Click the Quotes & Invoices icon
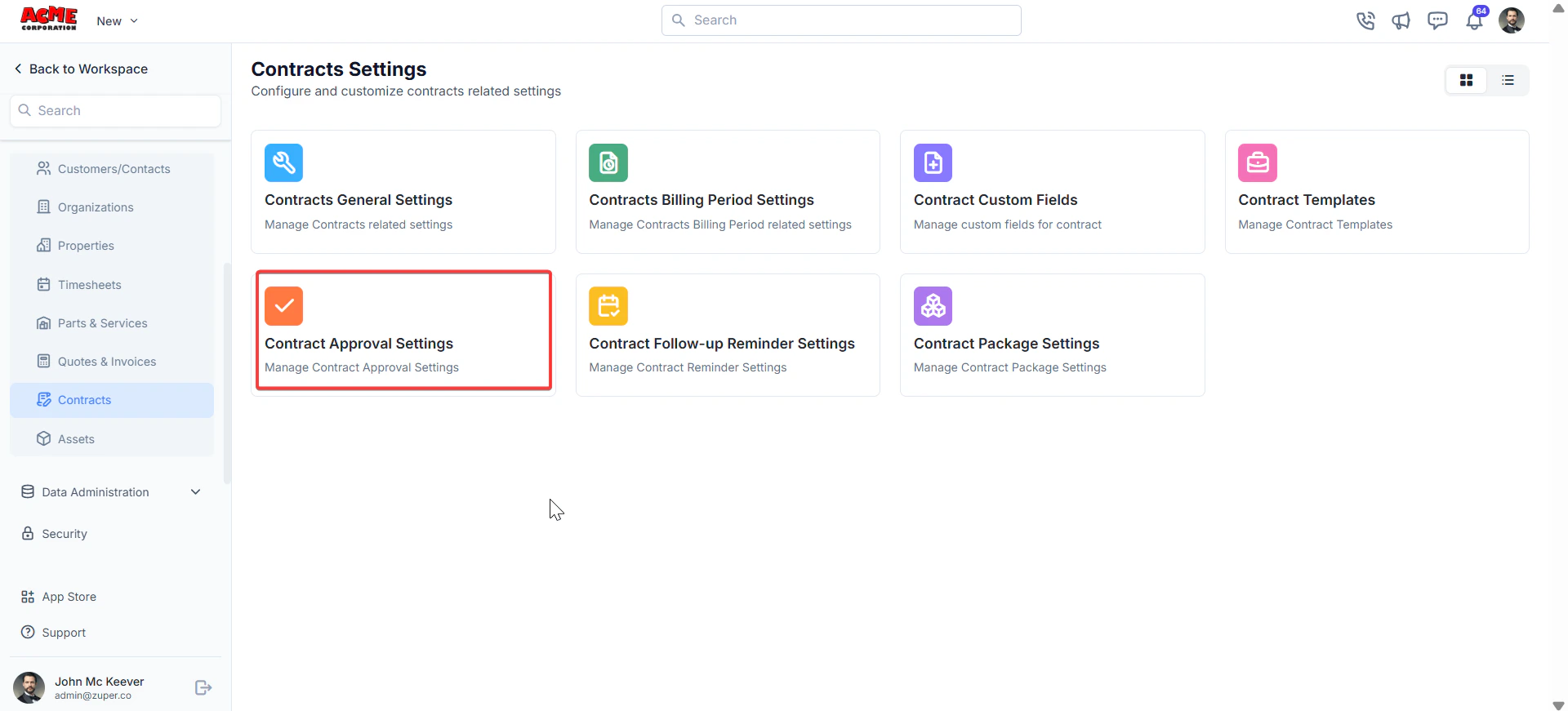The height and width of the screenshot is (711, 1568). pyautogui.click(x=44, y=361)
